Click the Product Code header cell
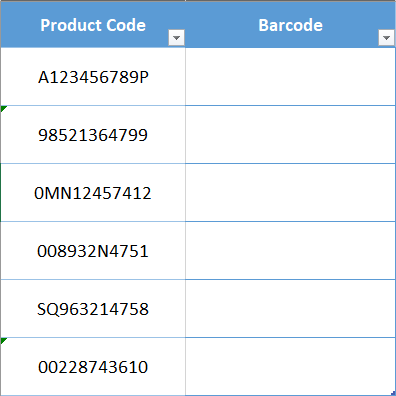396x396 pixels. (x=93, y=24)
